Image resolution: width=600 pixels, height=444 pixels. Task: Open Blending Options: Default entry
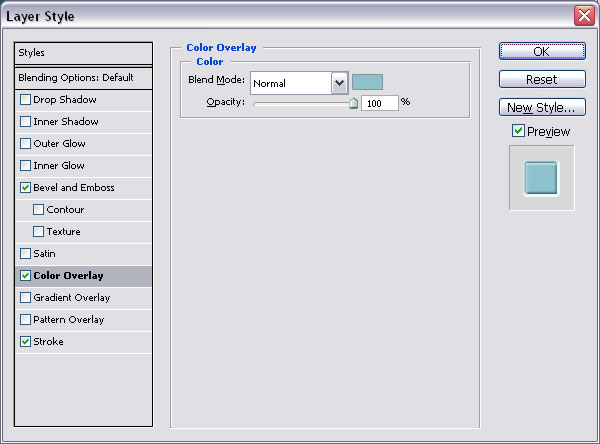(83, 78)
